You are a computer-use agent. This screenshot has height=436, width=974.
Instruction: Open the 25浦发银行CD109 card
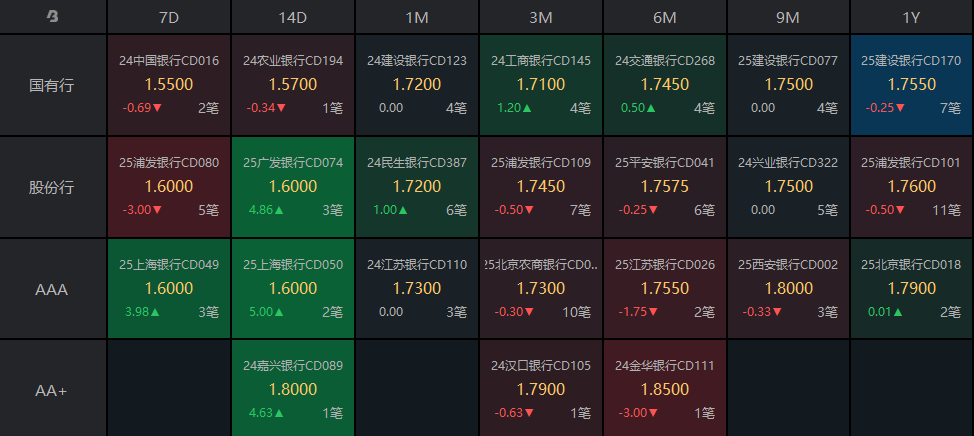click(x=540, y=187)
